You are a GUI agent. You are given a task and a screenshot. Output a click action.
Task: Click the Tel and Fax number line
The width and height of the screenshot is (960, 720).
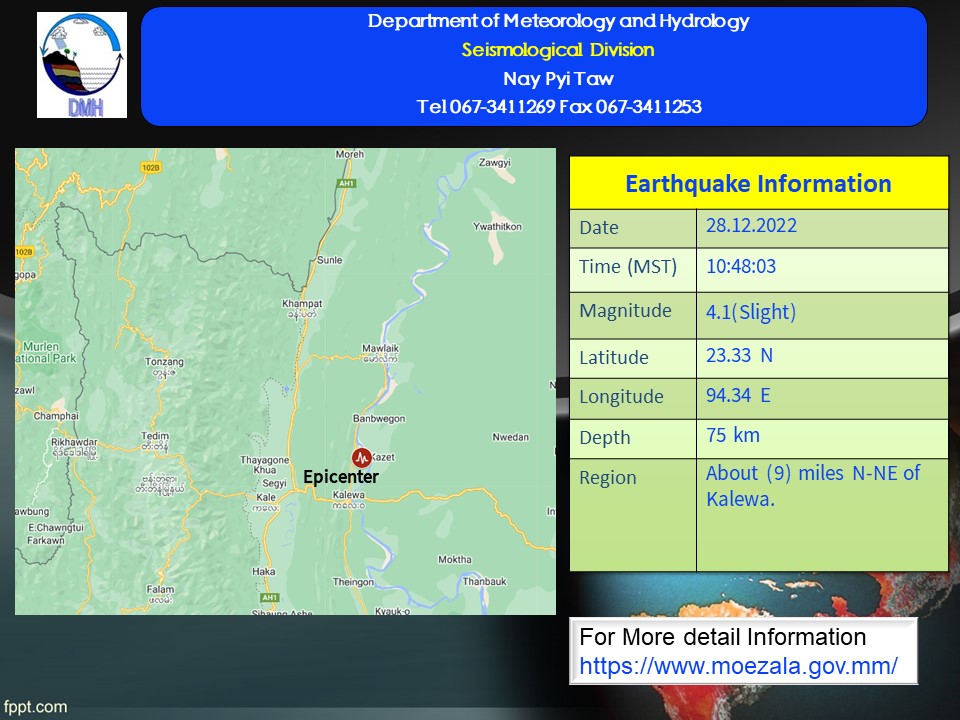coord(559,107)
